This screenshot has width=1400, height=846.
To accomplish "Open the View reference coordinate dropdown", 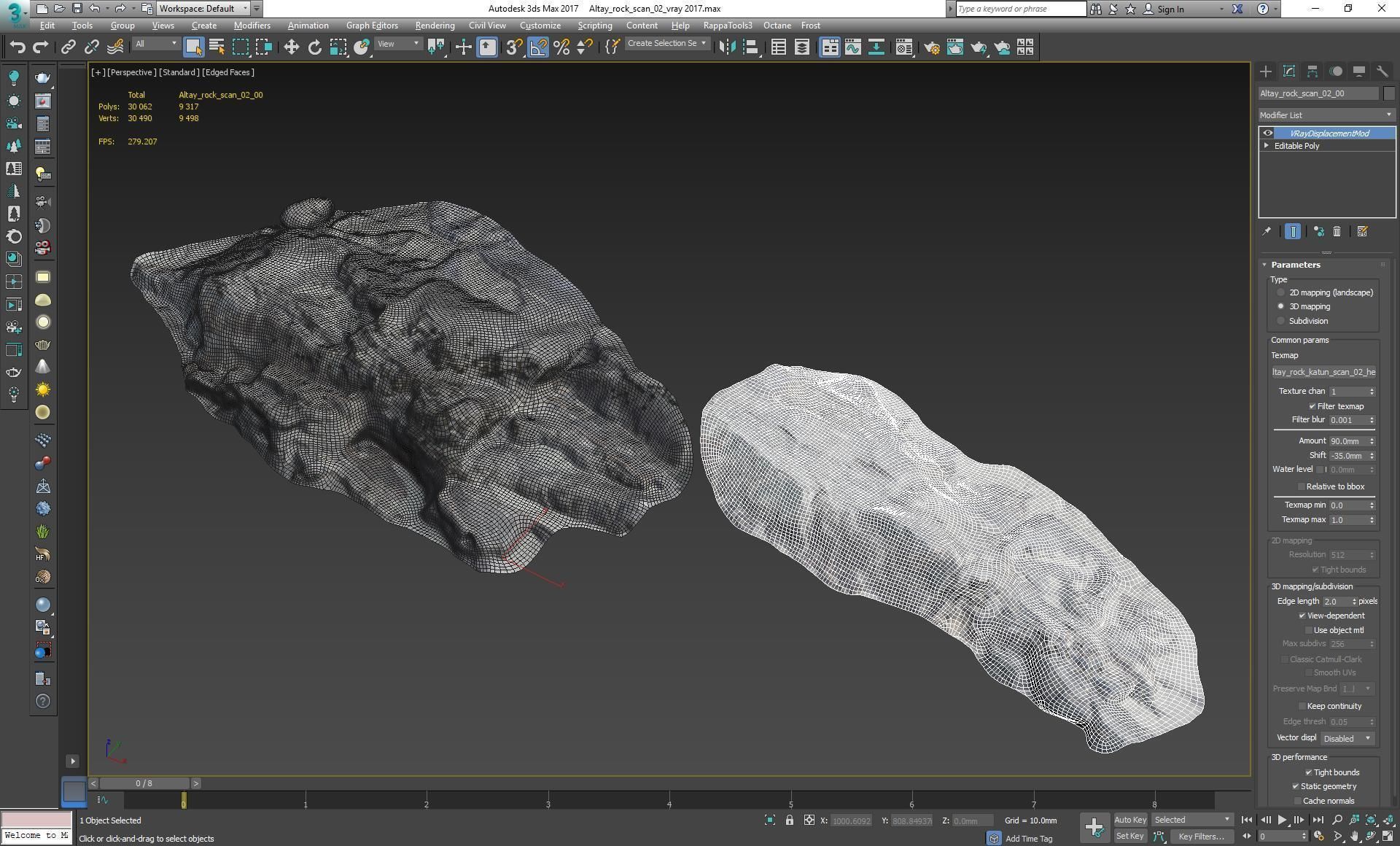I will [398, 44].
